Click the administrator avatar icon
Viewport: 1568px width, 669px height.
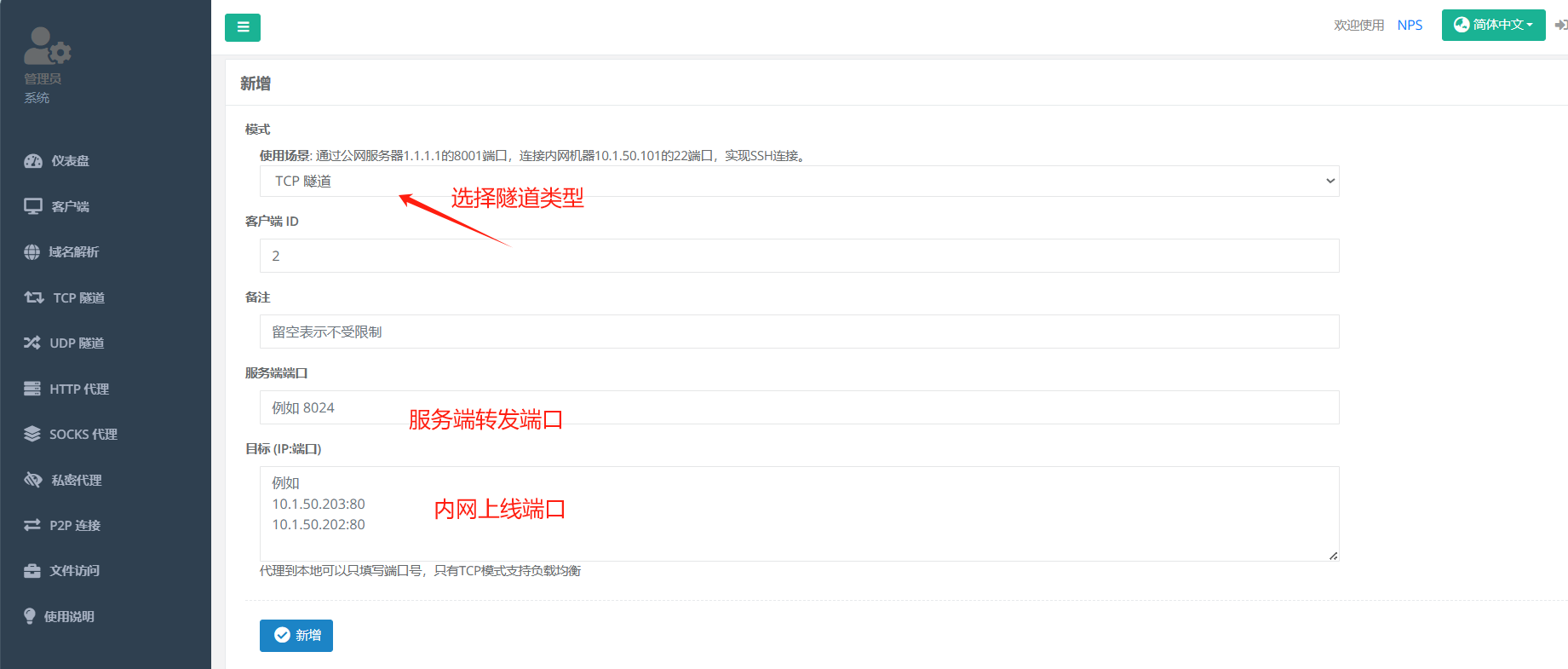47,46
